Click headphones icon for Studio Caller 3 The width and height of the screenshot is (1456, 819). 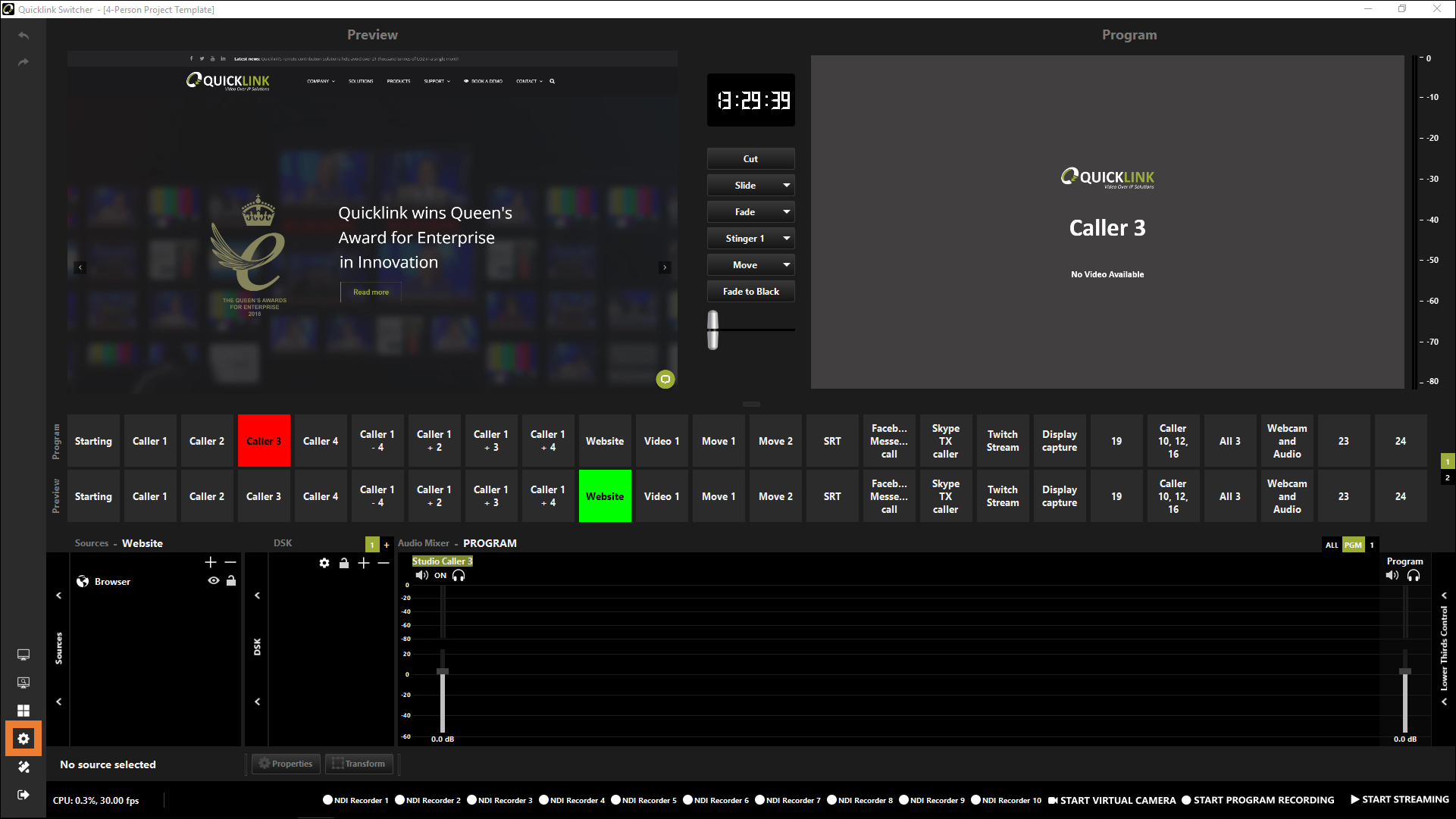click(x=459, y=576)
